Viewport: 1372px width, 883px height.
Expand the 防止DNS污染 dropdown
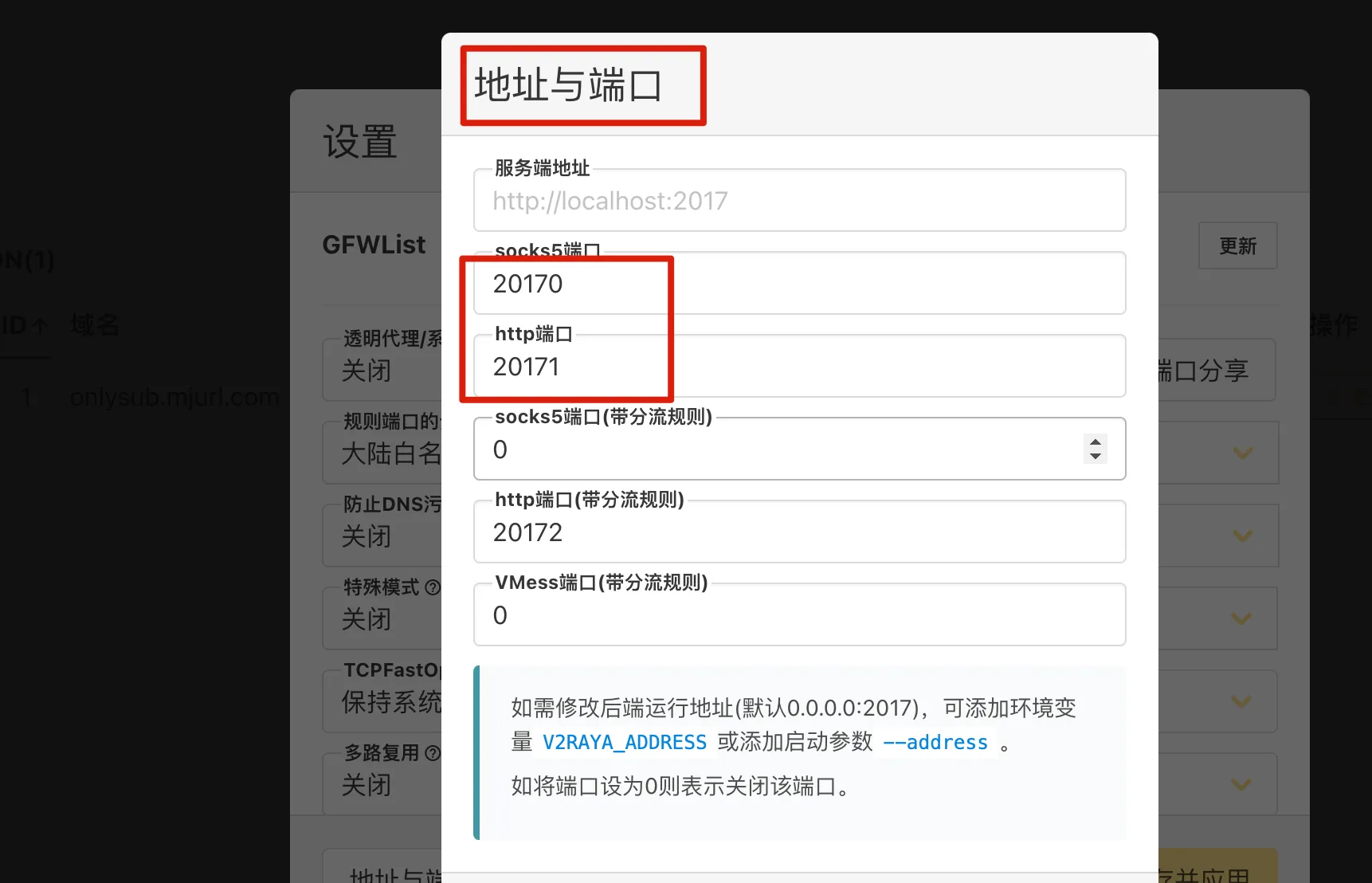tap(382, 536)
